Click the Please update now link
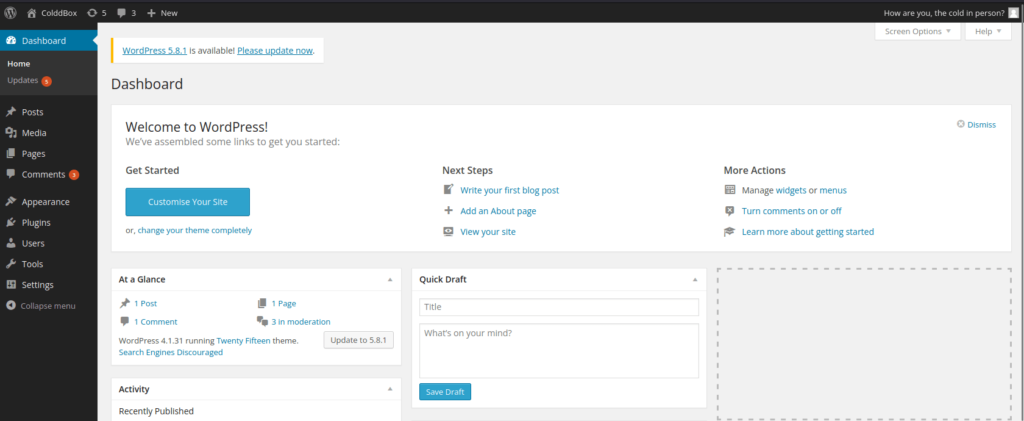 275,50
